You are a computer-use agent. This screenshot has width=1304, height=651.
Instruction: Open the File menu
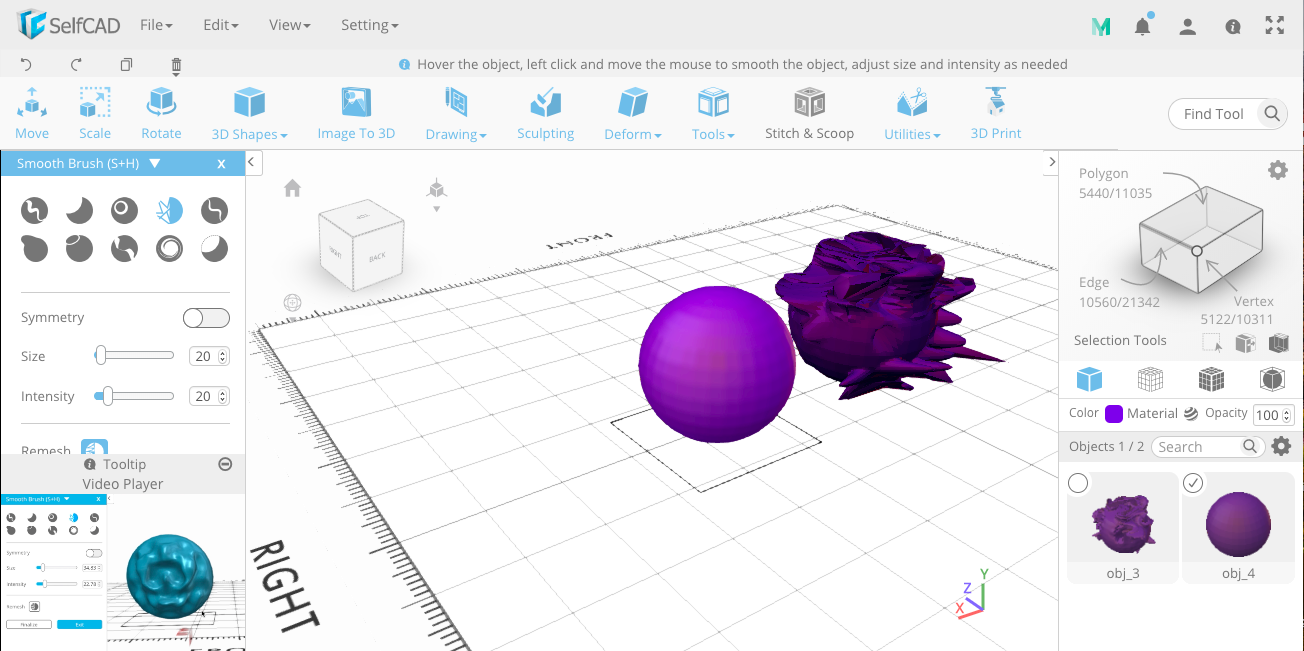coord(156,25)
